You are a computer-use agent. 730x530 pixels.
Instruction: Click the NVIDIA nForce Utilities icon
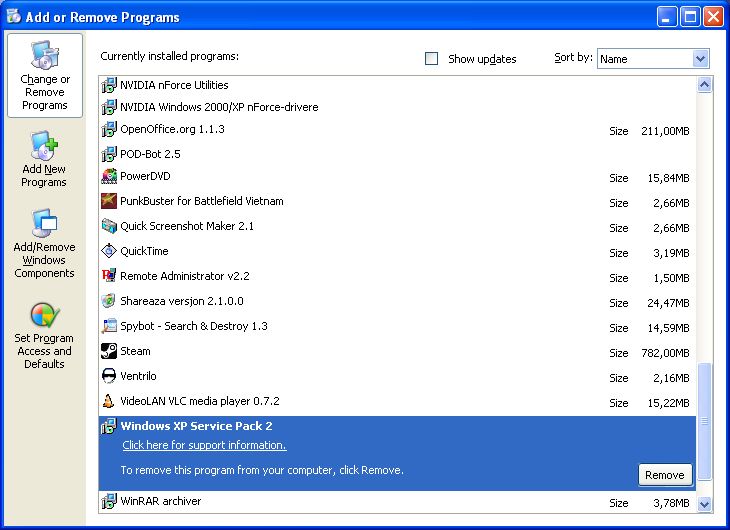[109, 85]
